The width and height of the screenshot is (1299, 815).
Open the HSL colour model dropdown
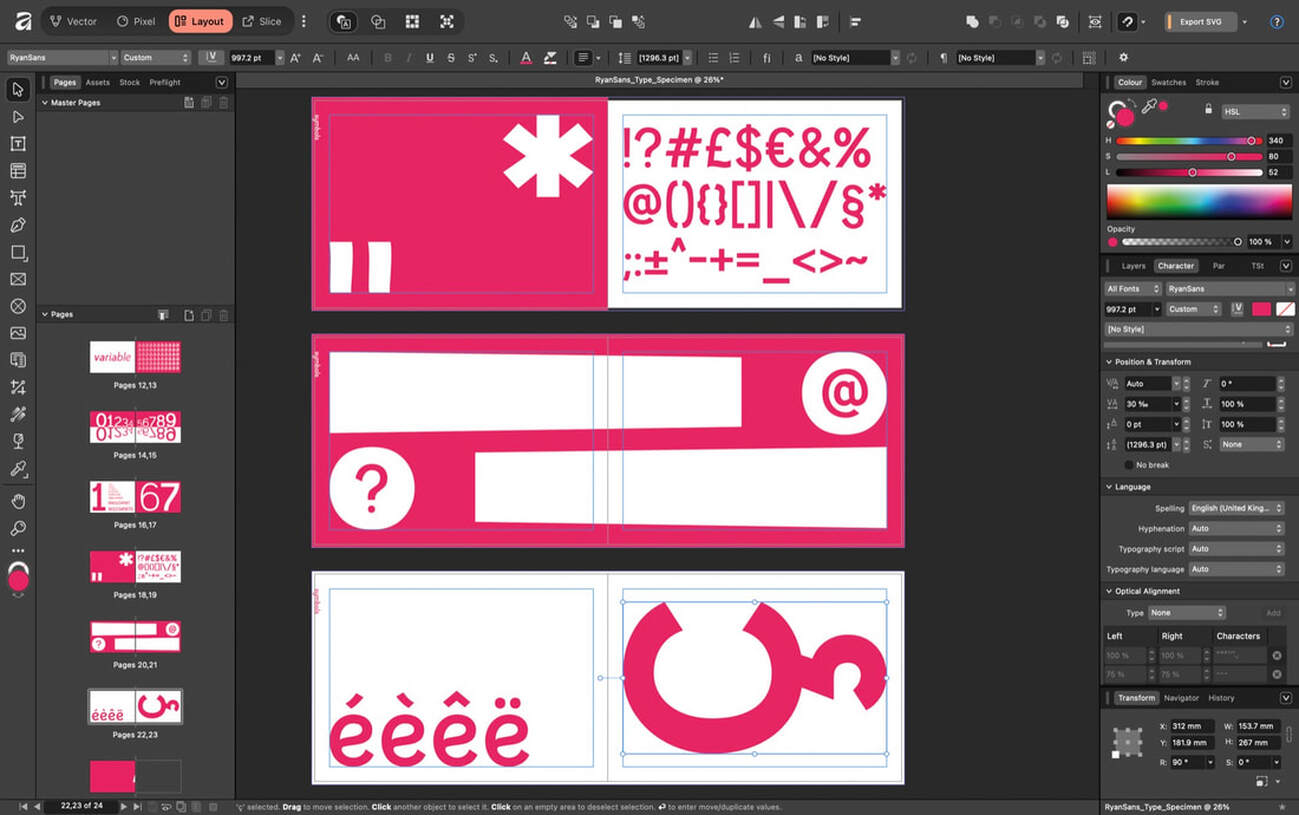[x=1255, y=112]
